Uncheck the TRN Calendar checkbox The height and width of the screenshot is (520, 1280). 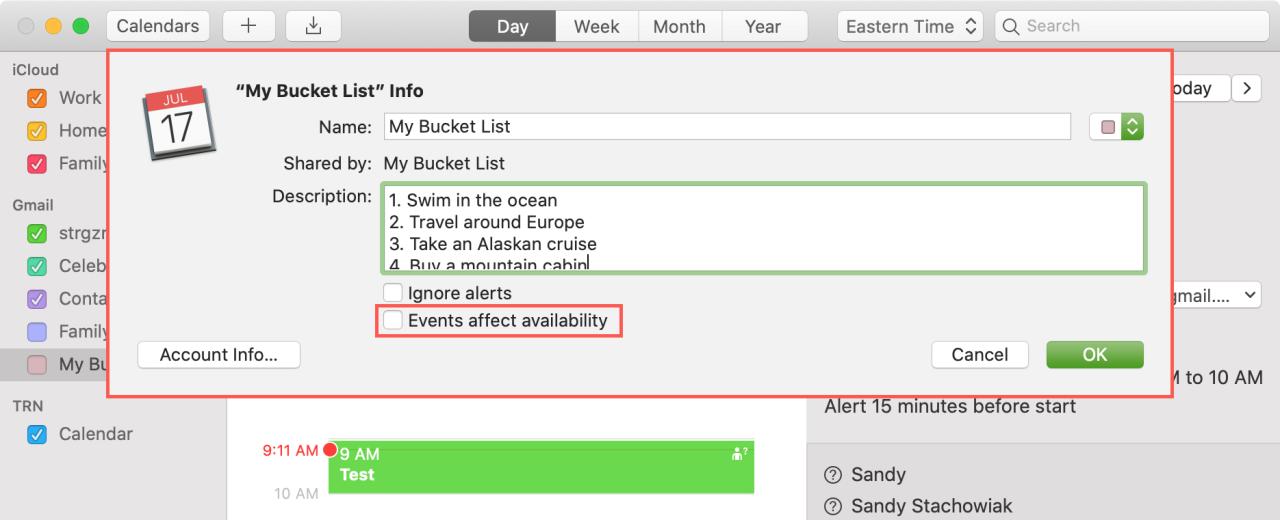pyautogui.click(x=37, y=434)
